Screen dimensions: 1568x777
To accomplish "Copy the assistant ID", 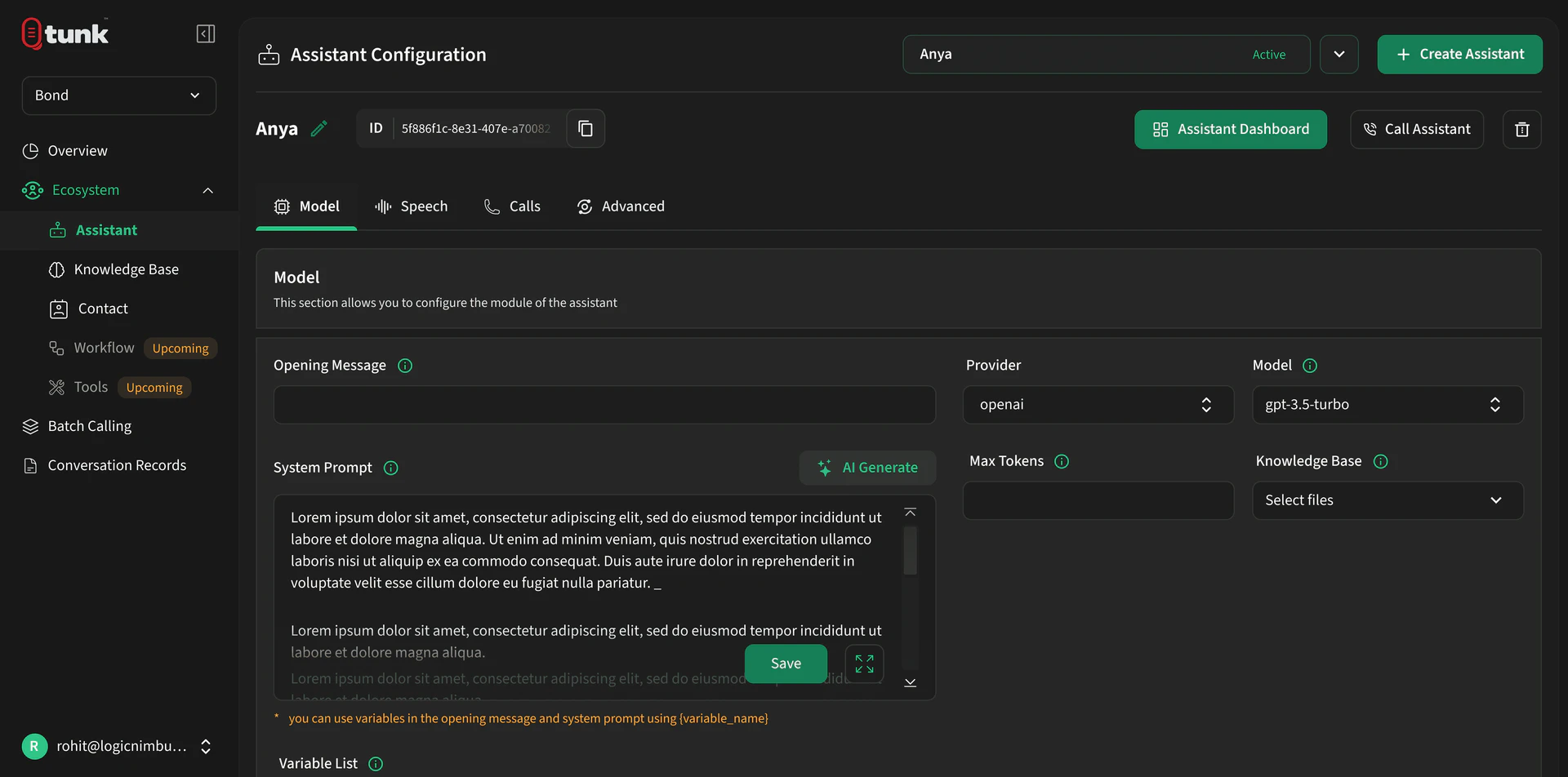I will coord(586,129).
